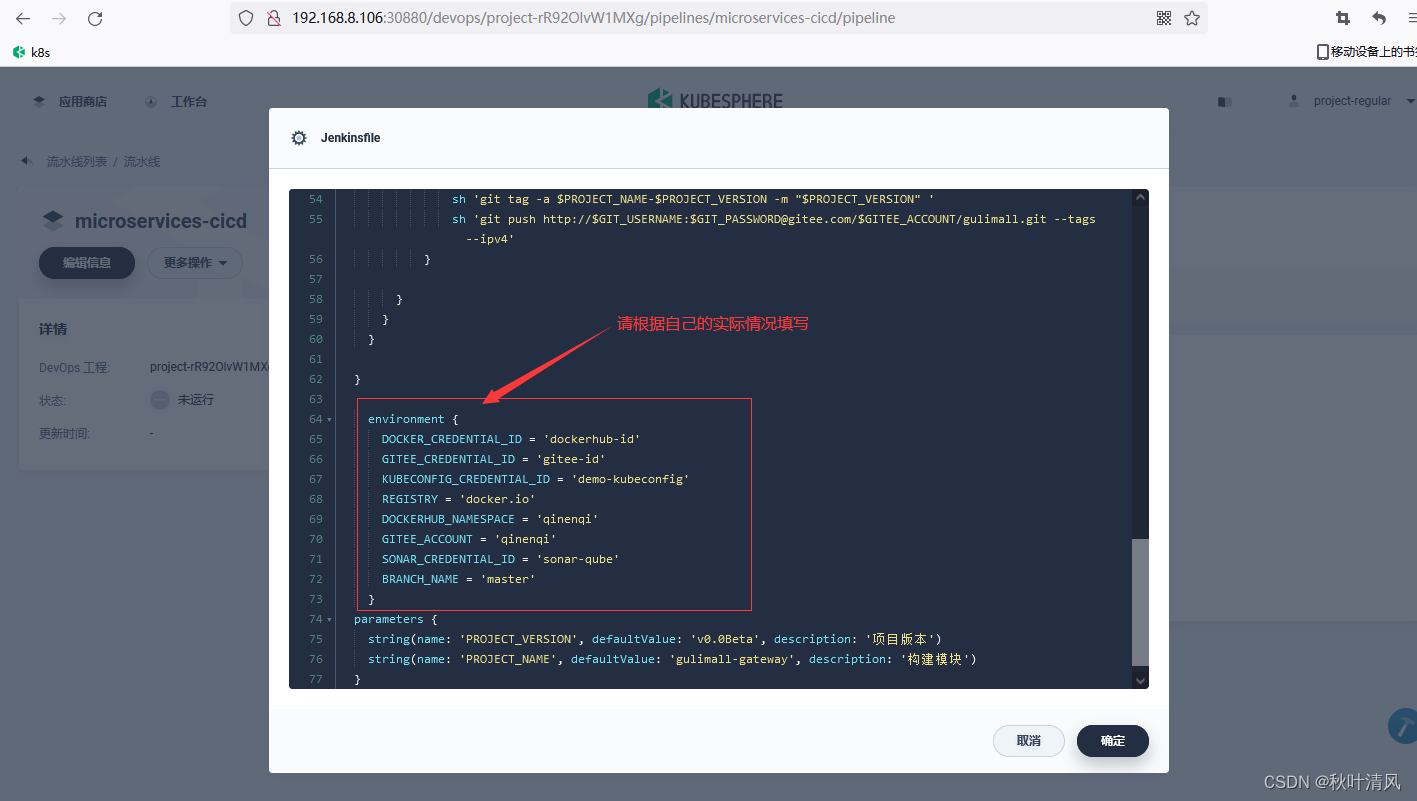Click the SONAR_CREDENTIAL_ID line
This screenshot has width=1417, height=801.
pyautogui.click(x=500, y=559)
